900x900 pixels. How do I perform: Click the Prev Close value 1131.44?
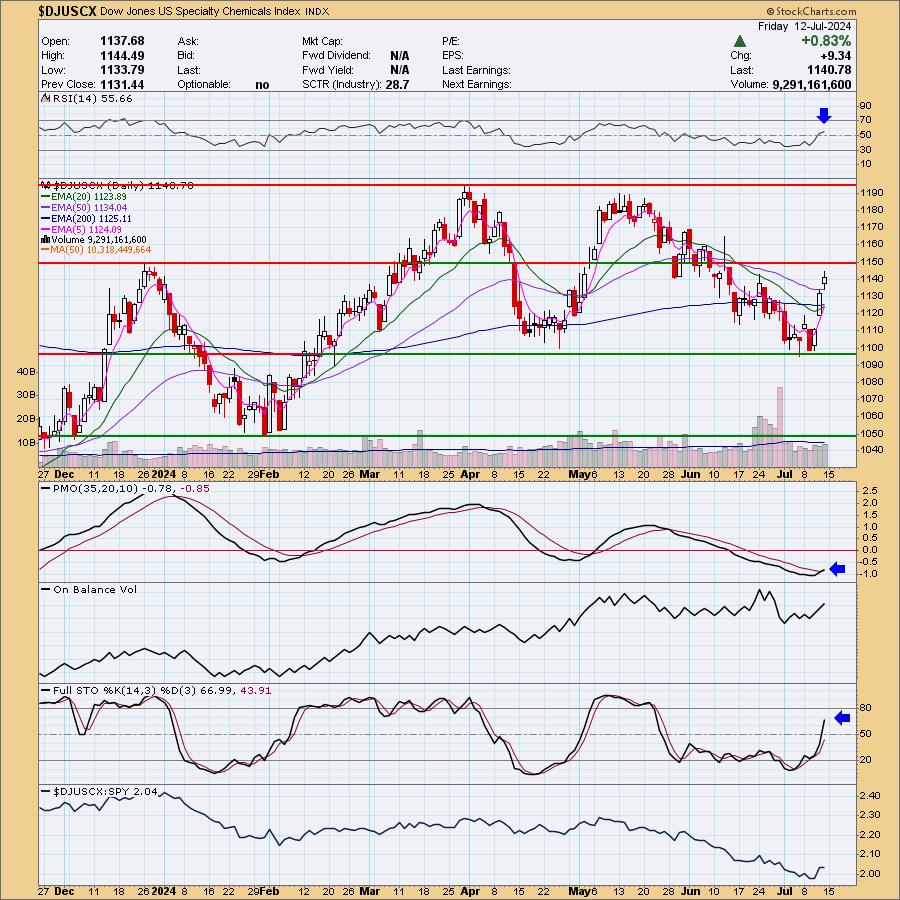point(122,84)
